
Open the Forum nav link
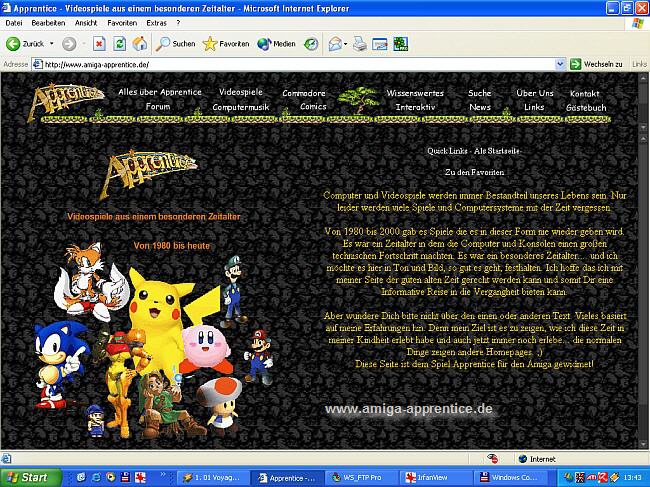coord(158,107)
